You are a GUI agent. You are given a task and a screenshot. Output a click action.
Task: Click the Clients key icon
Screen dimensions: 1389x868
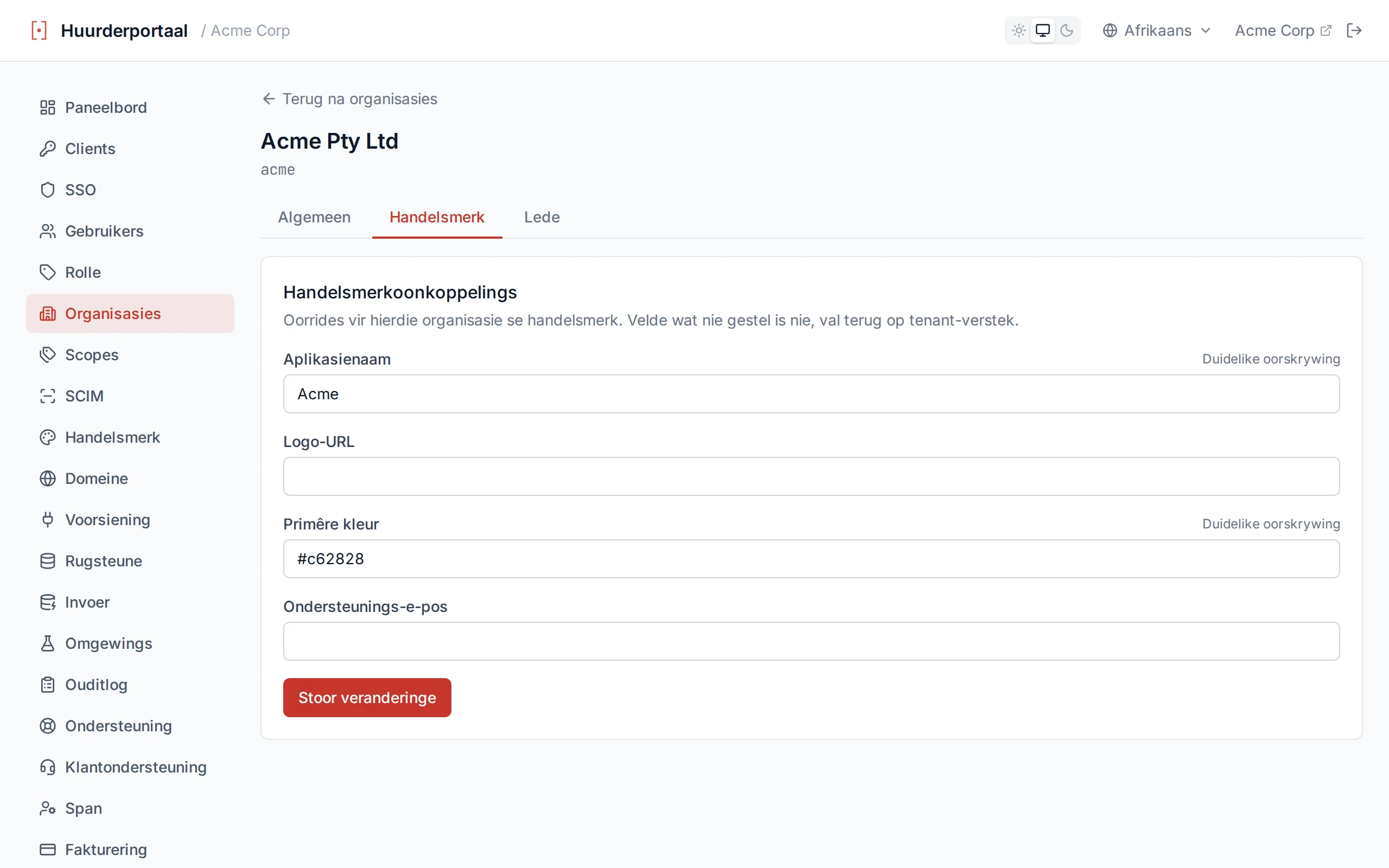pos(48,149)
